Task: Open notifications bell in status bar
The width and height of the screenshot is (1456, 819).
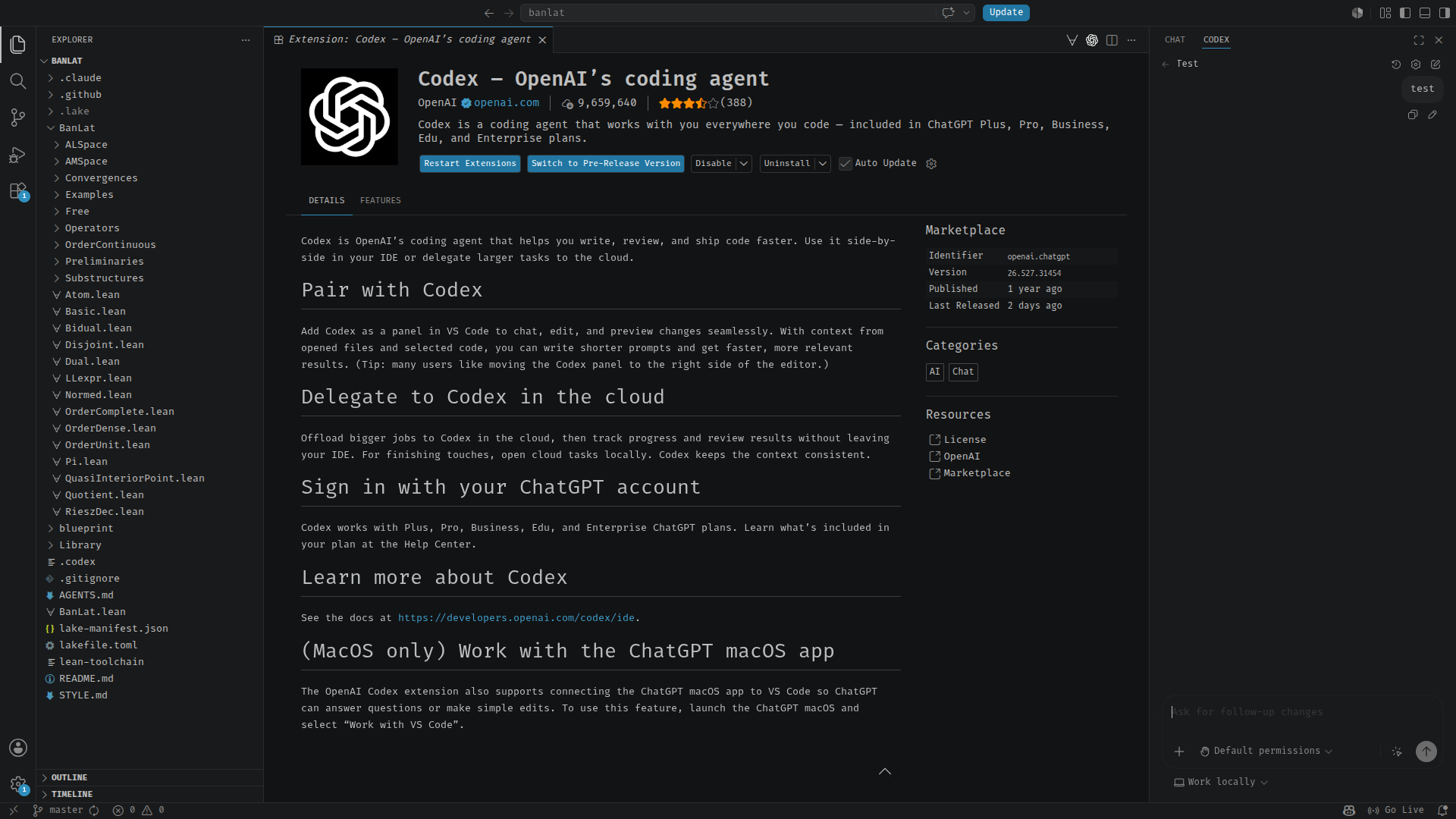Action: point(1443,811)
